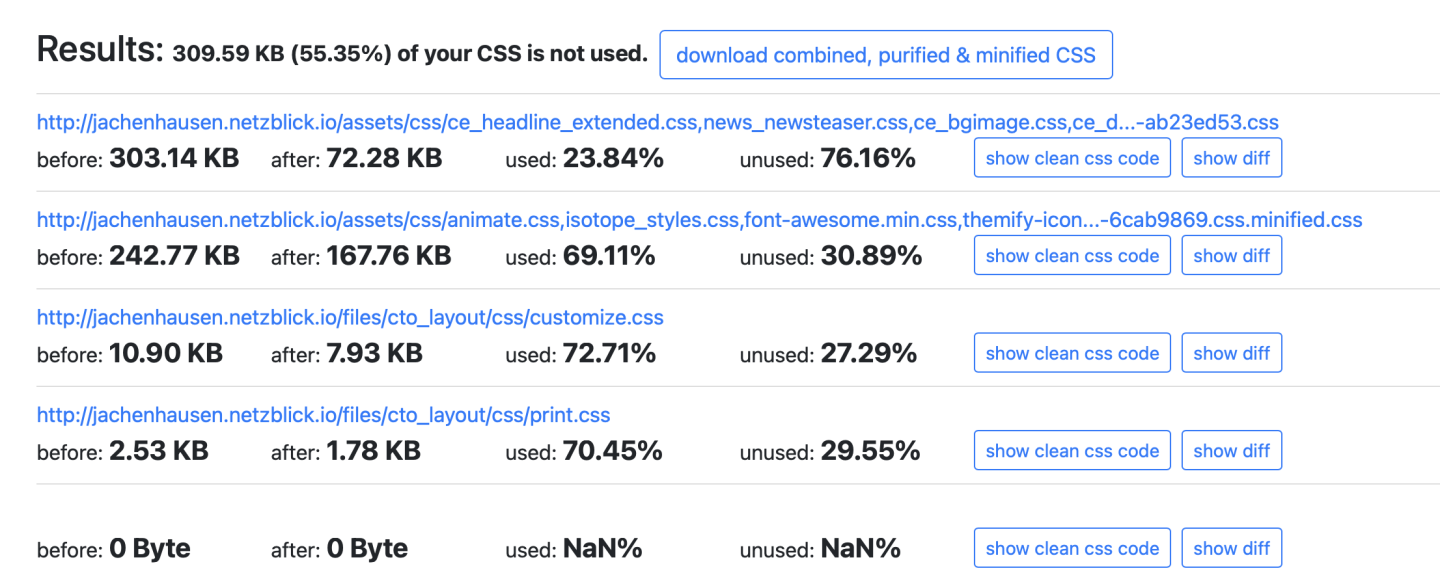
Task: Click the 303.14 KB before size value
Action: click(x=174, y=158)
